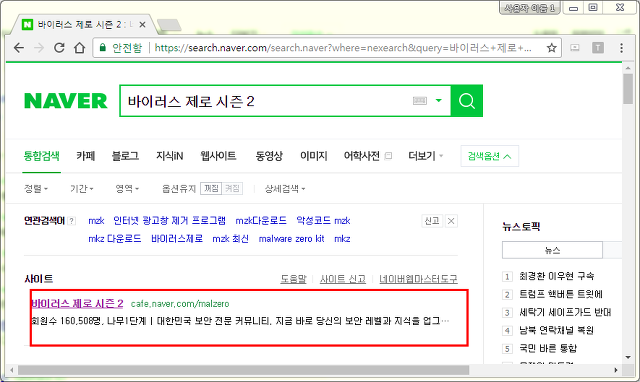Reload the page with refresh icon
This screenshot has width=640, height=382.
(x=59, y=48)
